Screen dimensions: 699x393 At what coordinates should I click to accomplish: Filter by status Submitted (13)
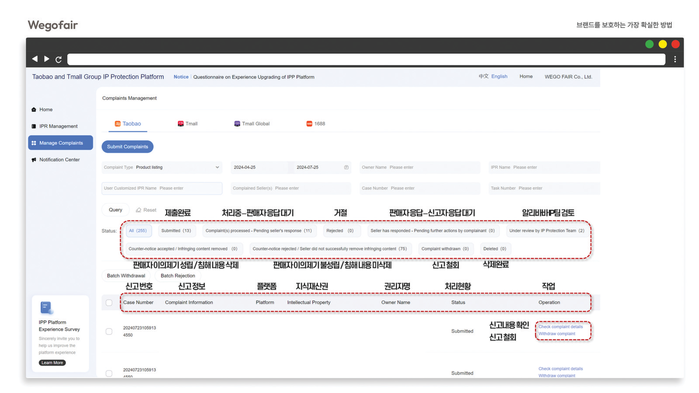tap(176, 231)
